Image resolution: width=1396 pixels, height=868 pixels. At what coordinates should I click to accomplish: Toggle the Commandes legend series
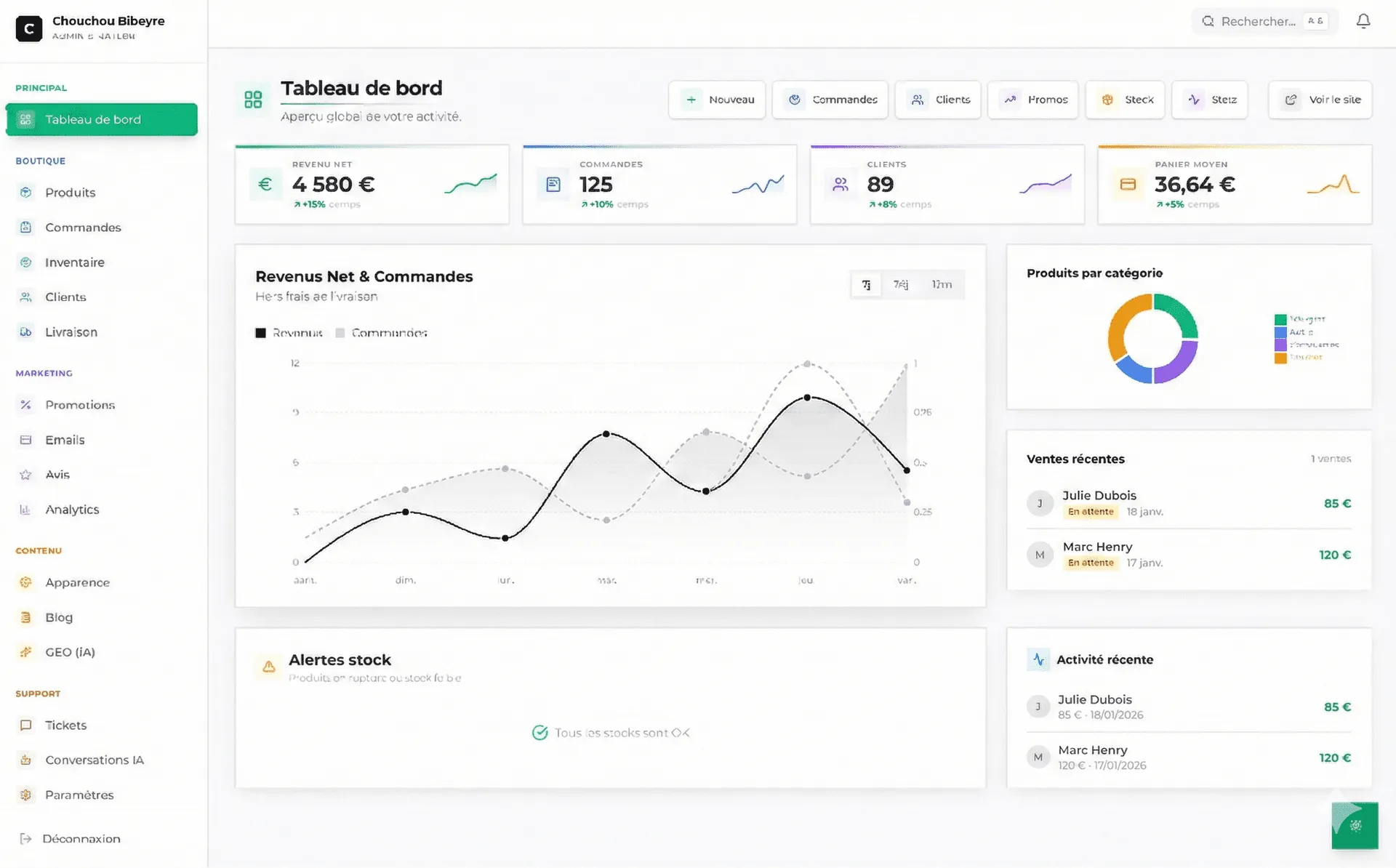tap(382, 333)
